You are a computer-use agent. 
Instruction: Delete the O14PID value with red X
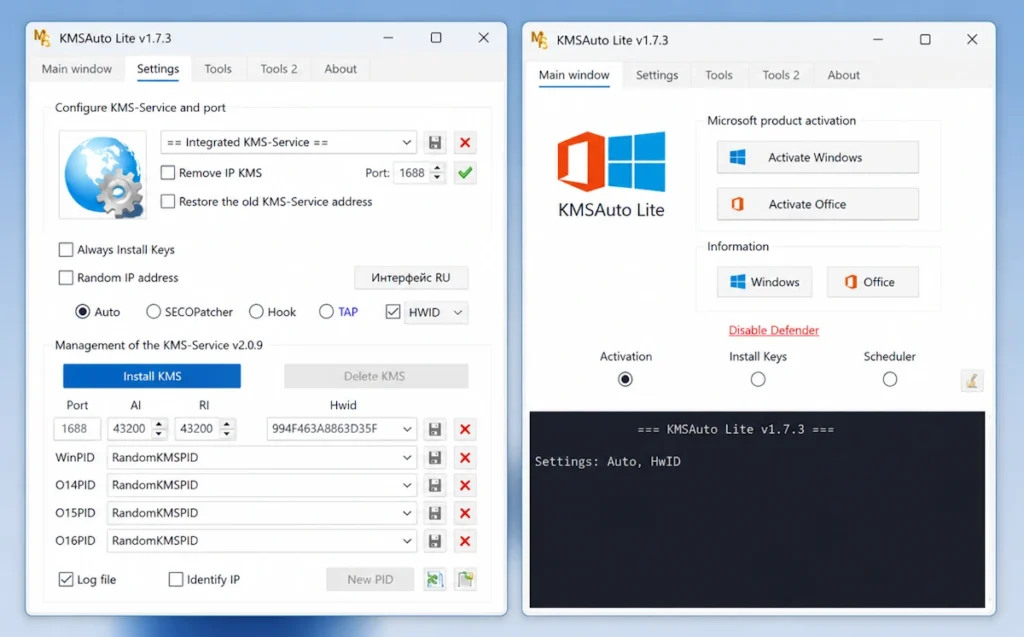[465, 485]
